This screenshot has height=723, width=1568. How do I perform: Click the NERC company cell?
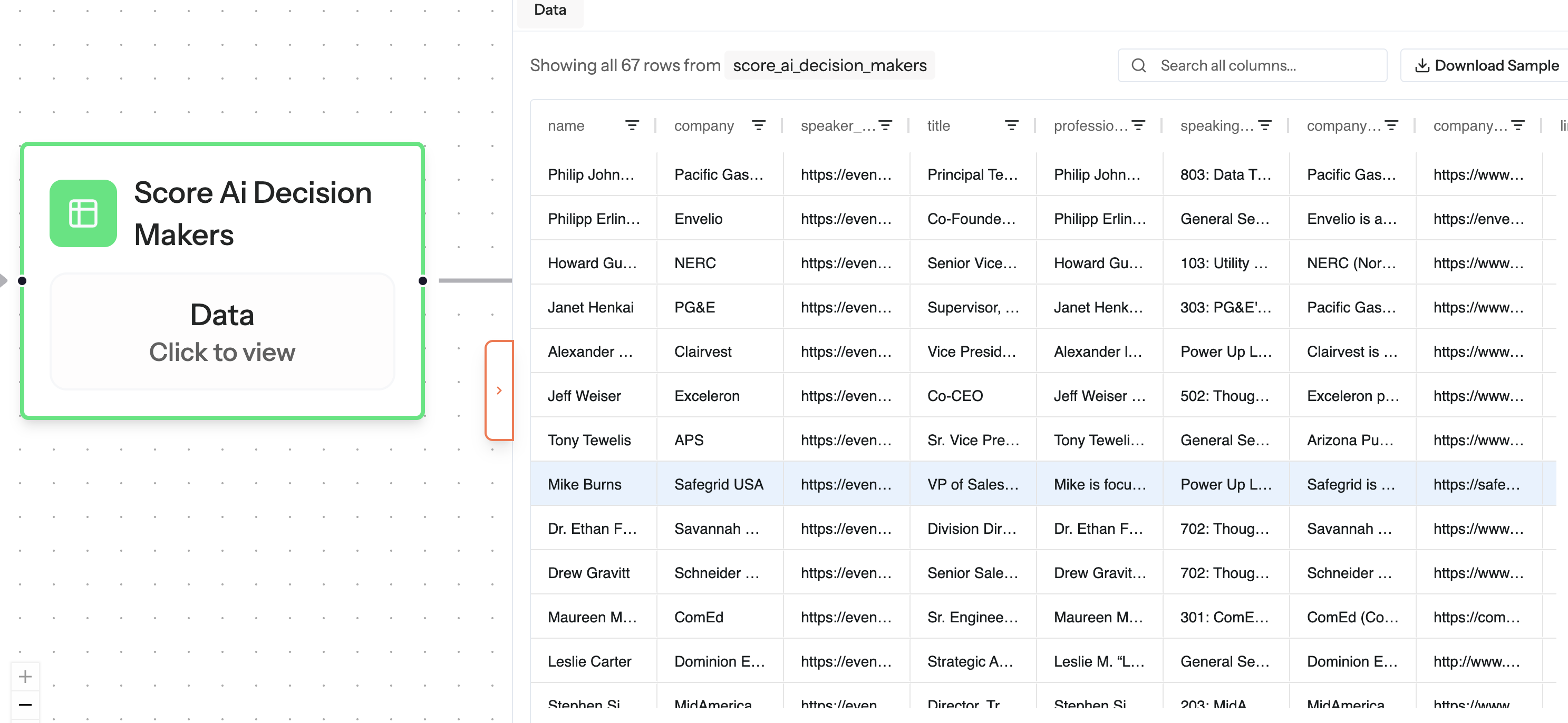[x=720, y=263]
